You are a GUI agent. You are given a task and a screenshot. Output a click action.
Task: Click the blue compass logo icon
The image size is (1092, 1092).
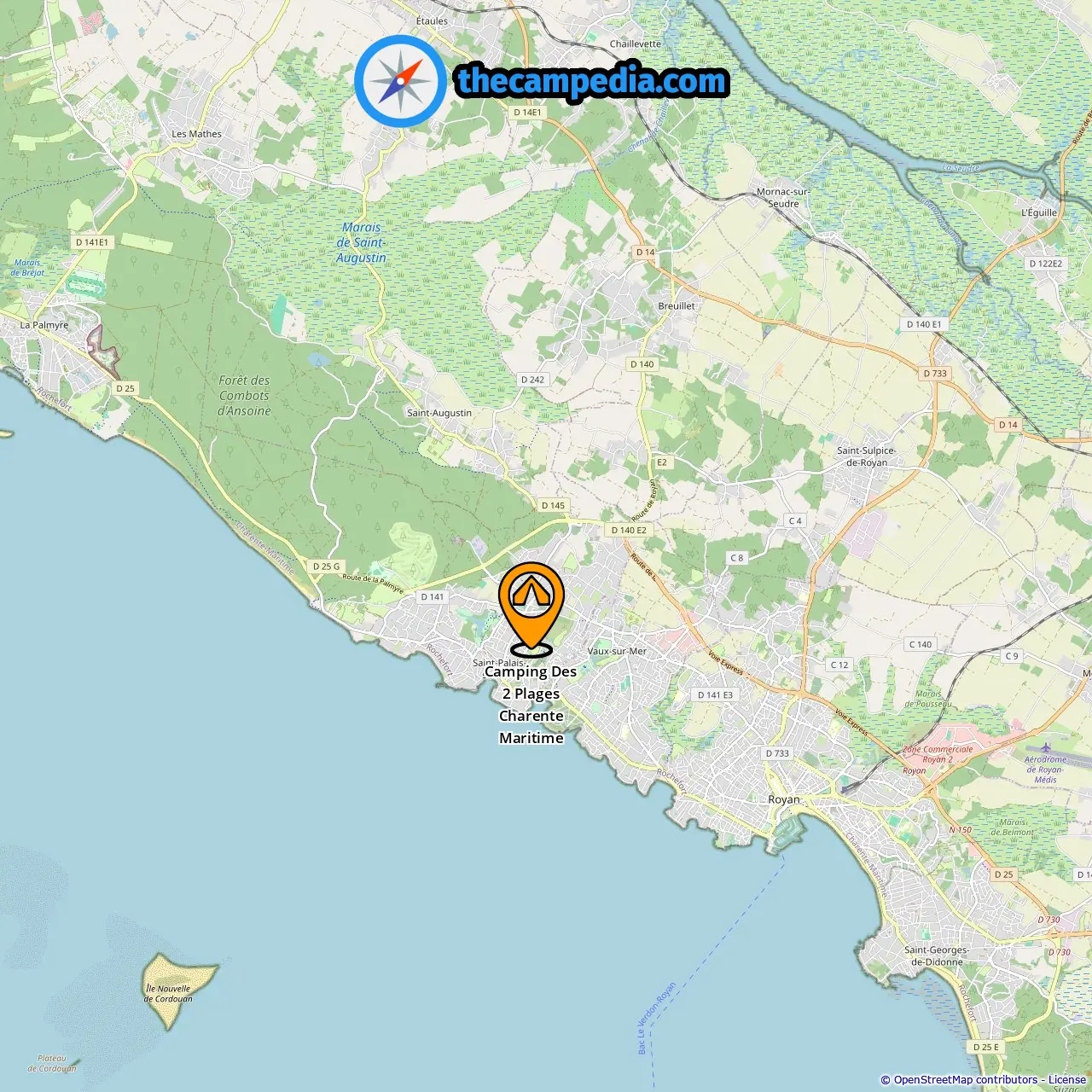pyautogui.click(x=401, y=81)
